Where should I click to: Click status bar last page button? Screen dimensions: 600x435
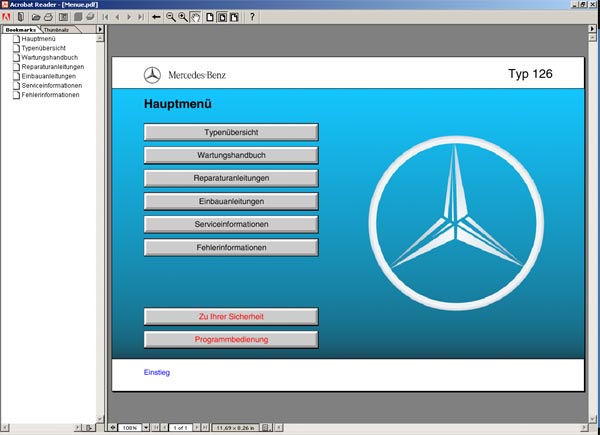coord(205,427)
